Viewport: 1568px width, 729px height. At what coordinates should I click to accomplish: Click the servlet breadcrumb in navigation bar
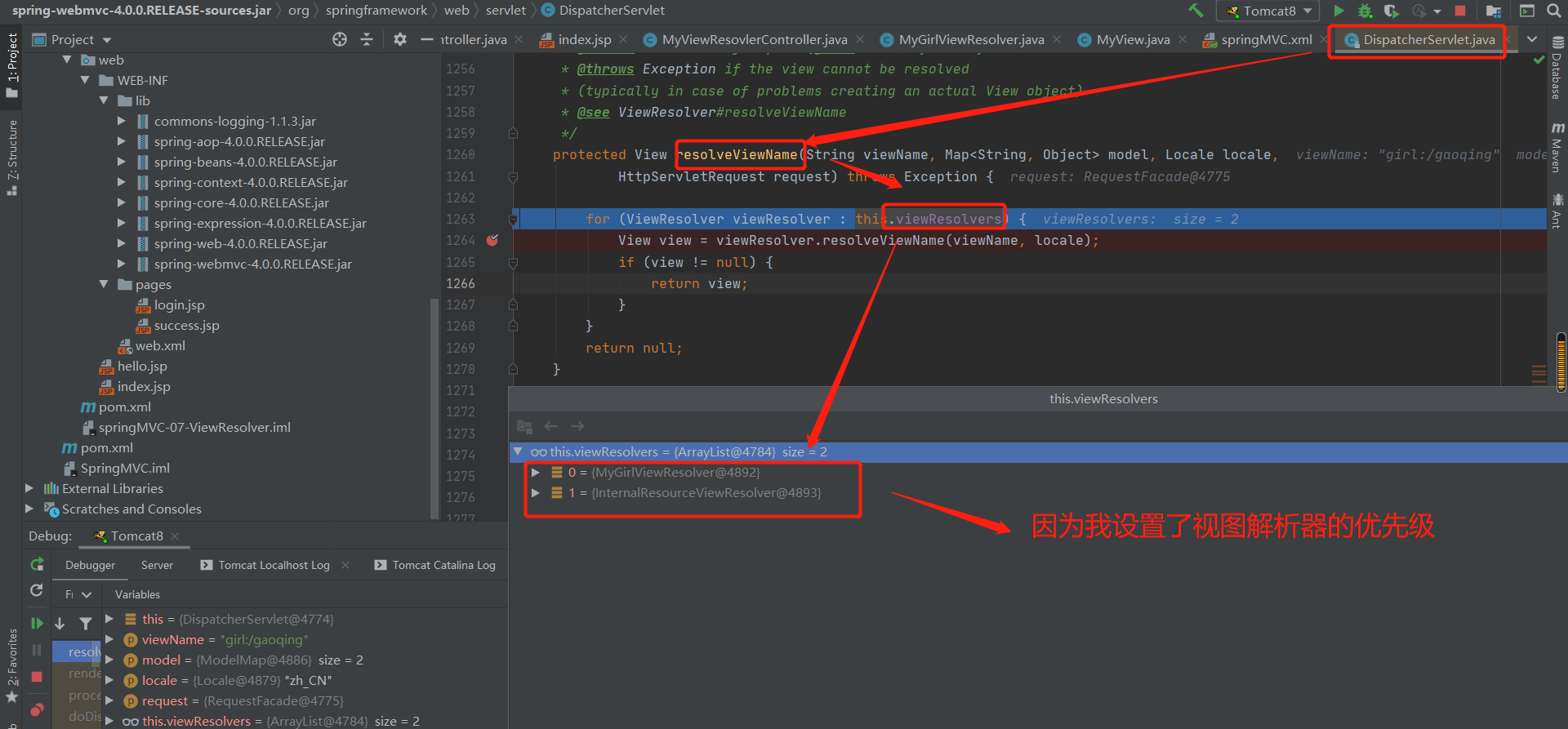506,11
